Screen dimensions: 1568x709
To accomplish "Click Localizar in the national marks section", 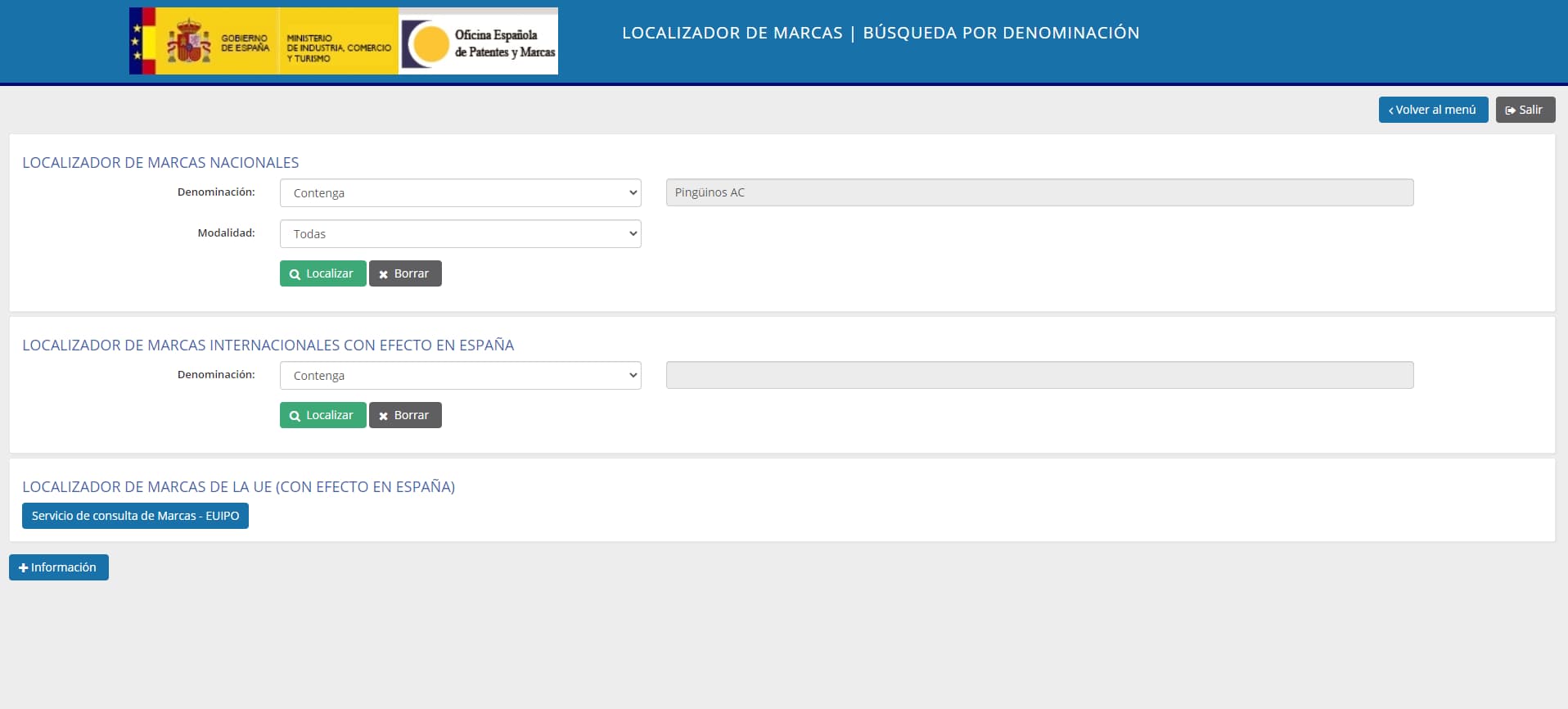I will click(x=322, y=273).
